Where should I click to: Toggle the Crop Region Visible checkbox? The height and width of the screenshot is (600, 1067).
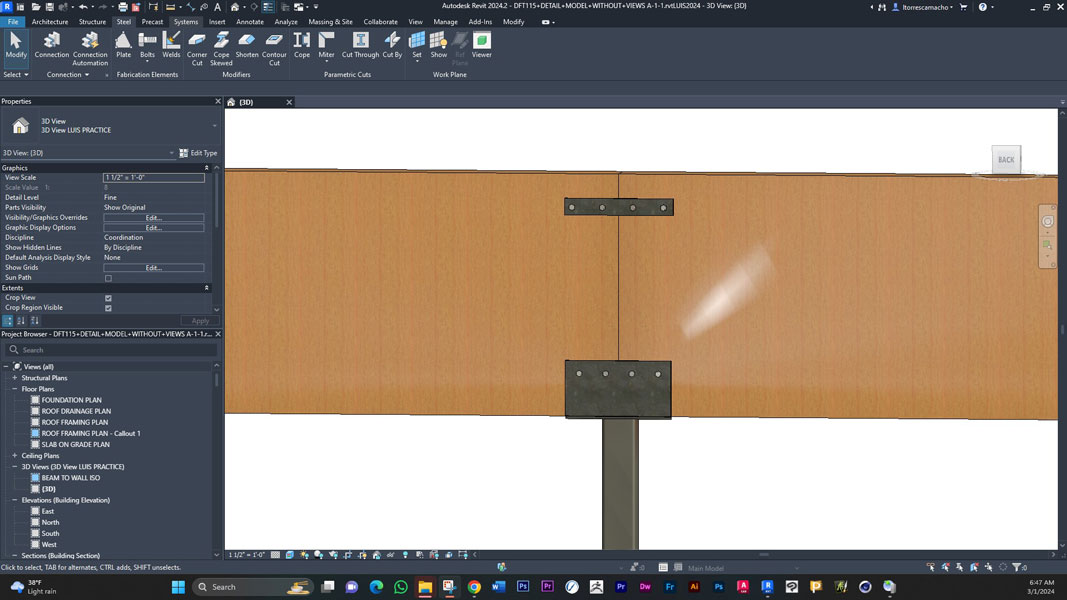pyautogui.click(x=108, y=308)
